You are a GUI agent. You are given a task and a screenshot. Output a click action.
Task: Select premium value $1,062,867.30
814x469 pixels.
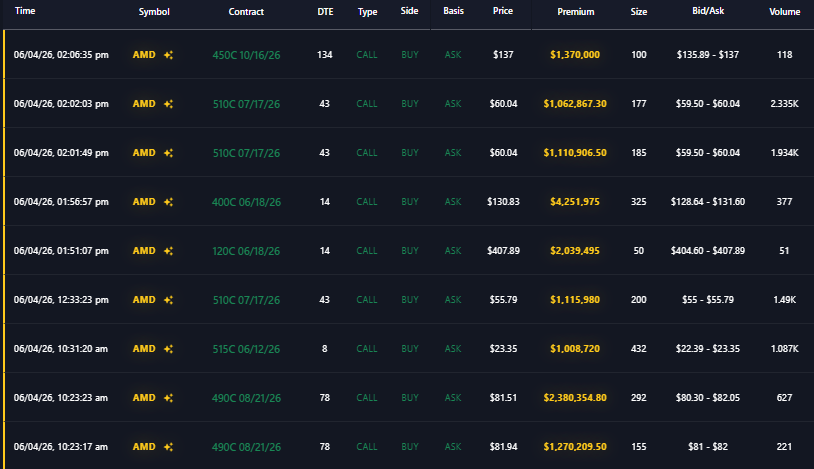(575, 104)
